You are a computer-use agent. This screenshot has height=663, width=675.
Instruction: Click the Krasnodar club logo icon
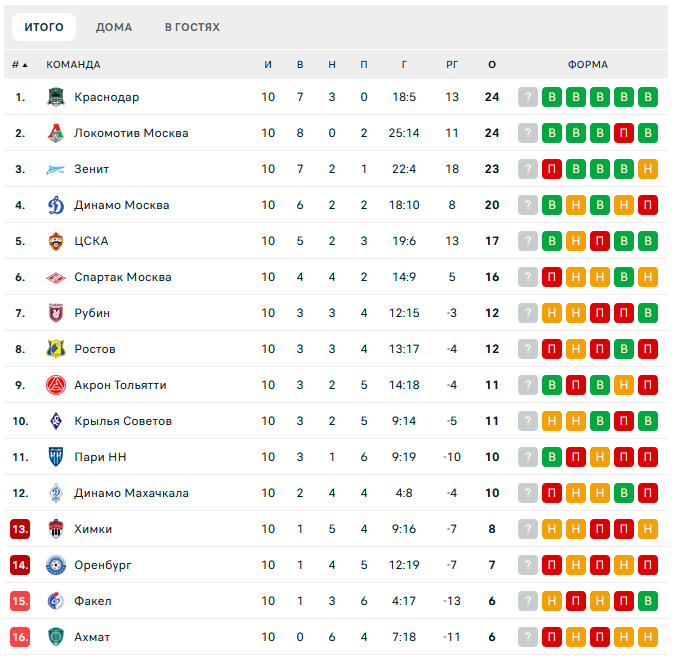coord(56,97)
